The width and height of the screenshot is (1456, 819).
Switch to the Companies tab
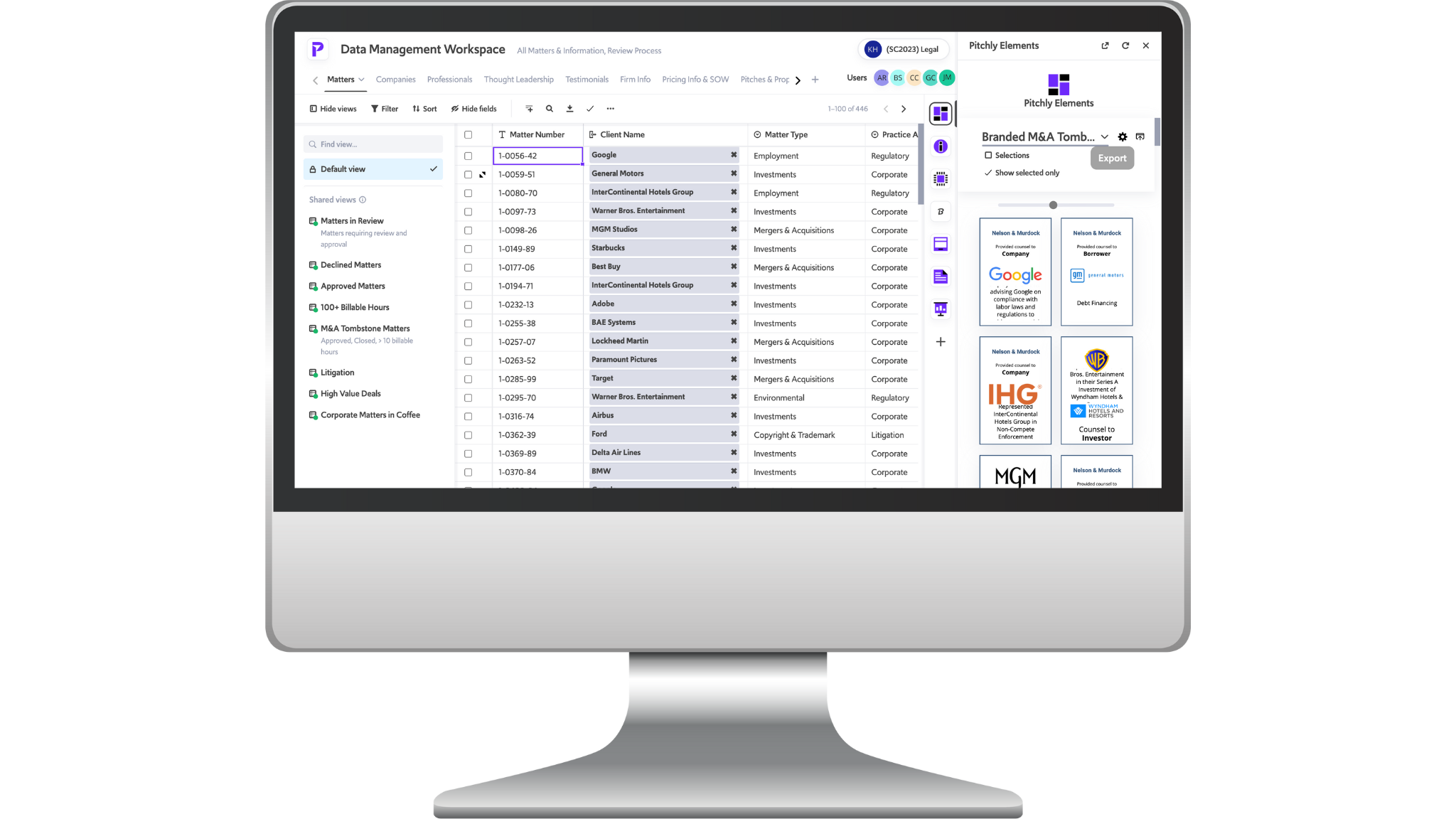click(x=395, y=79)
